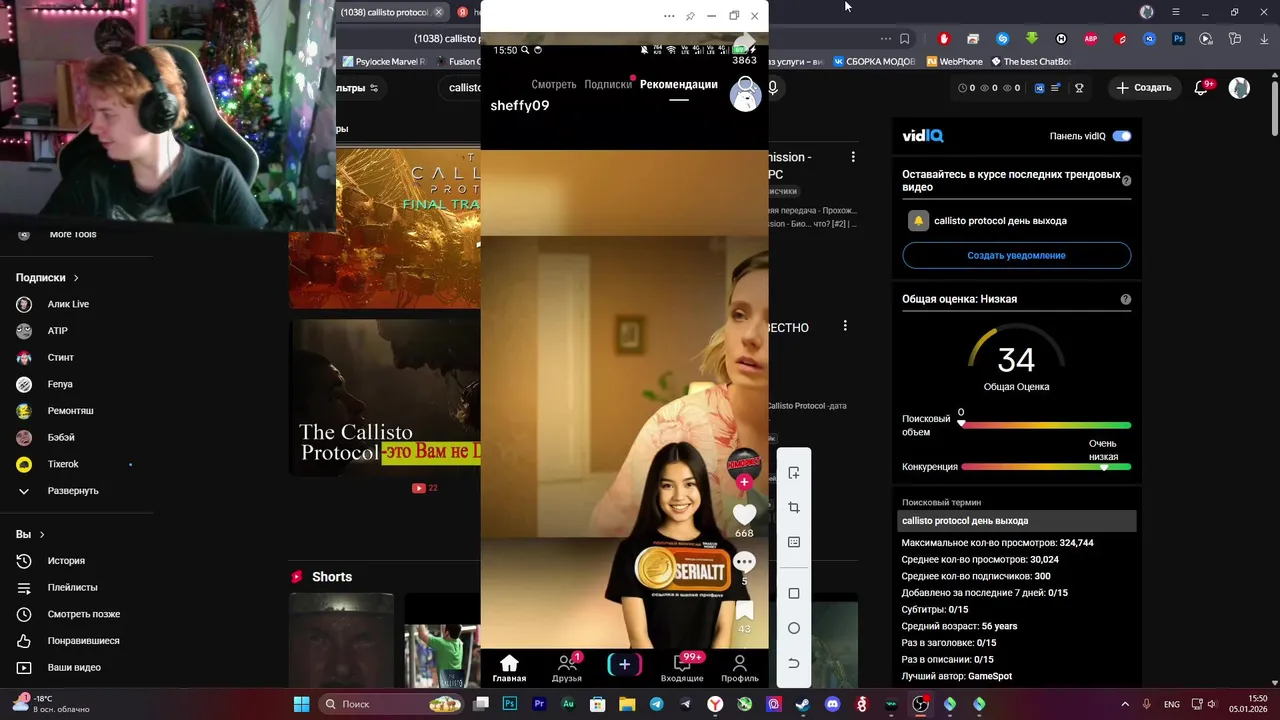The image size is (1280, 720).
Task: Open Discord from the taskbar
Action: click(832, 704)
